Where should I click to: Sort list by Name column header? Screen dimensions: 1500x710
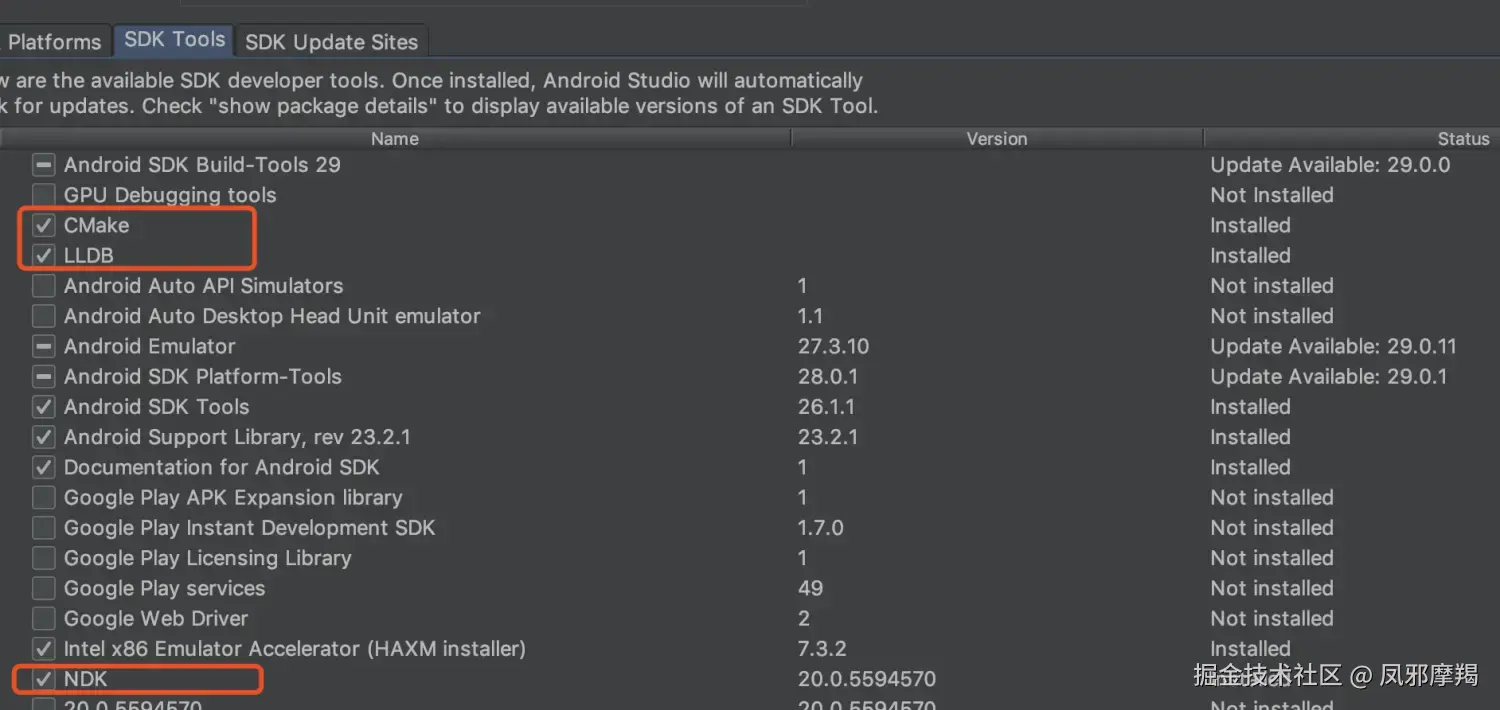coord(394,139)
